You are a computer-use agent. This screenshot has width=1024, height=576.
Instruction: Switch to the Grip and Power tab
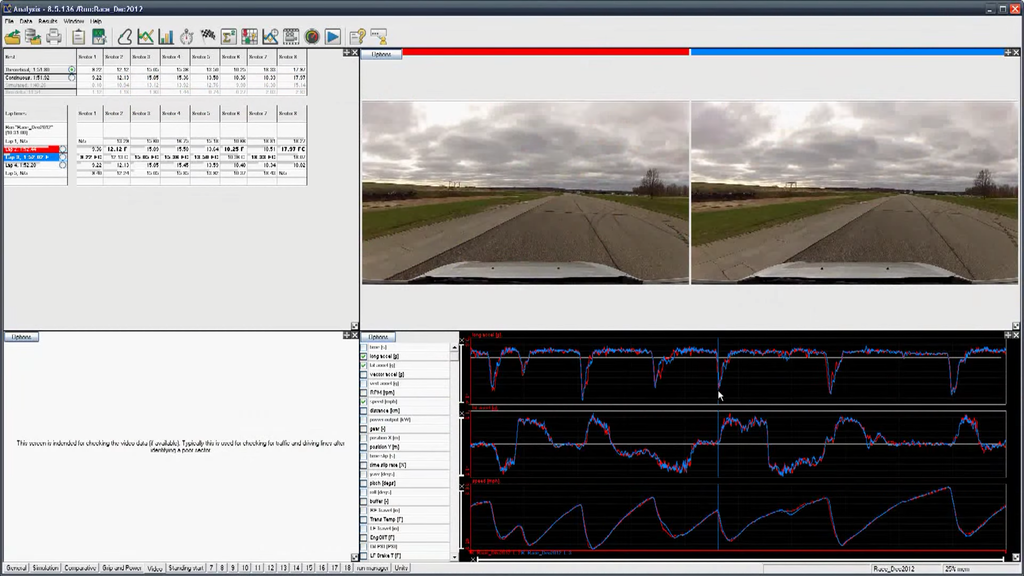(x=120, y=568)
